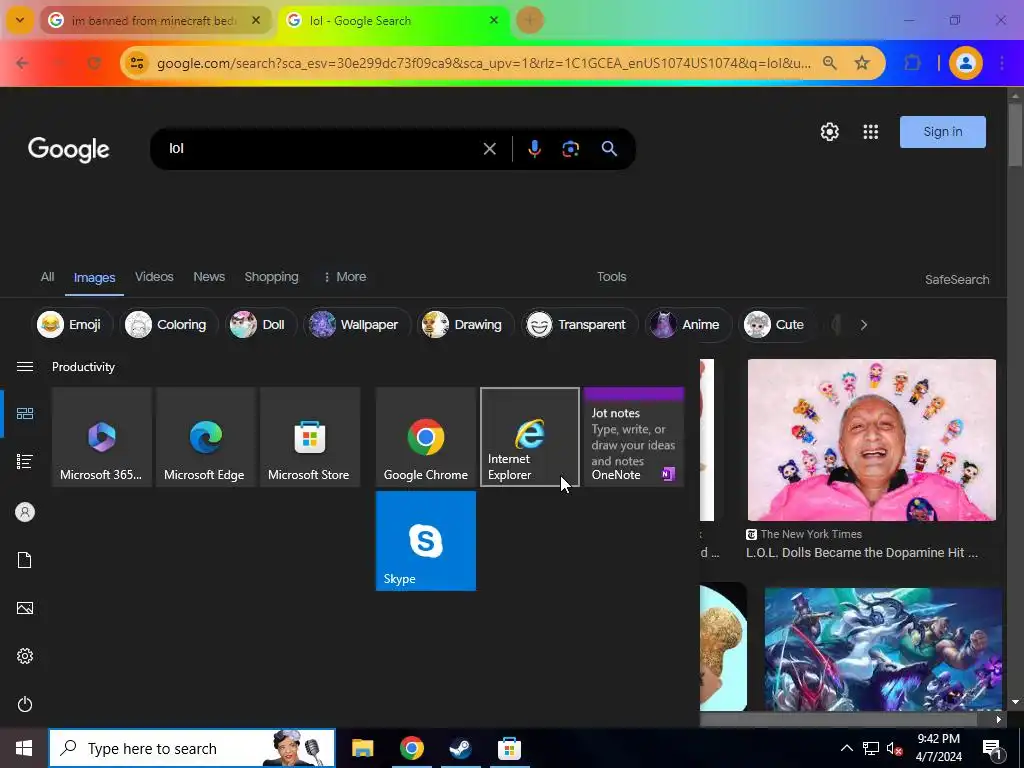Open the Internet Explorer tile

pyautogui.click(x=530, y=437)
